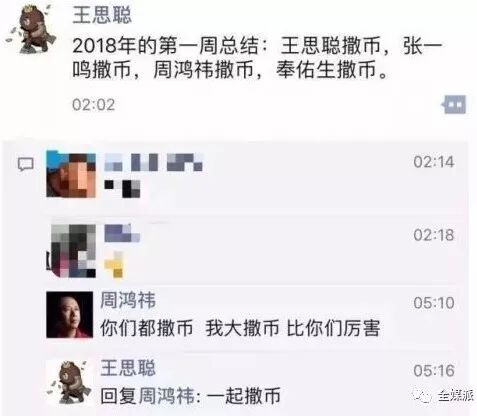This screenshot has width=477, height=416.
Task: Tap the blurred username of the 02:18 comment
Action: click(122, 233)
